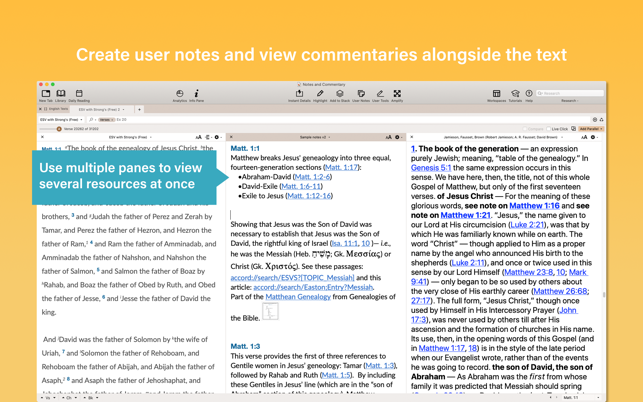Open the Verses search scope token
The width and height of the screenshot is (643, 402).
point(106,119)
